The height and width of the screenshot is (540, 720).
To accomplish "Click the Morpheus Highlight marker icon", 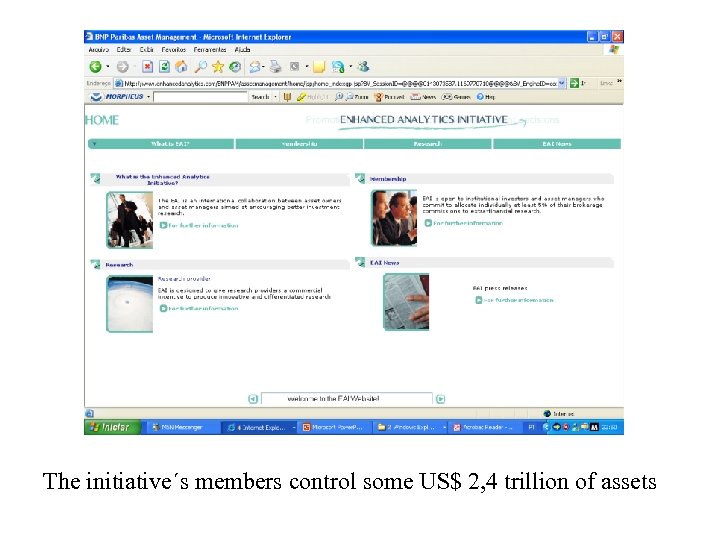I will point(301,97).
